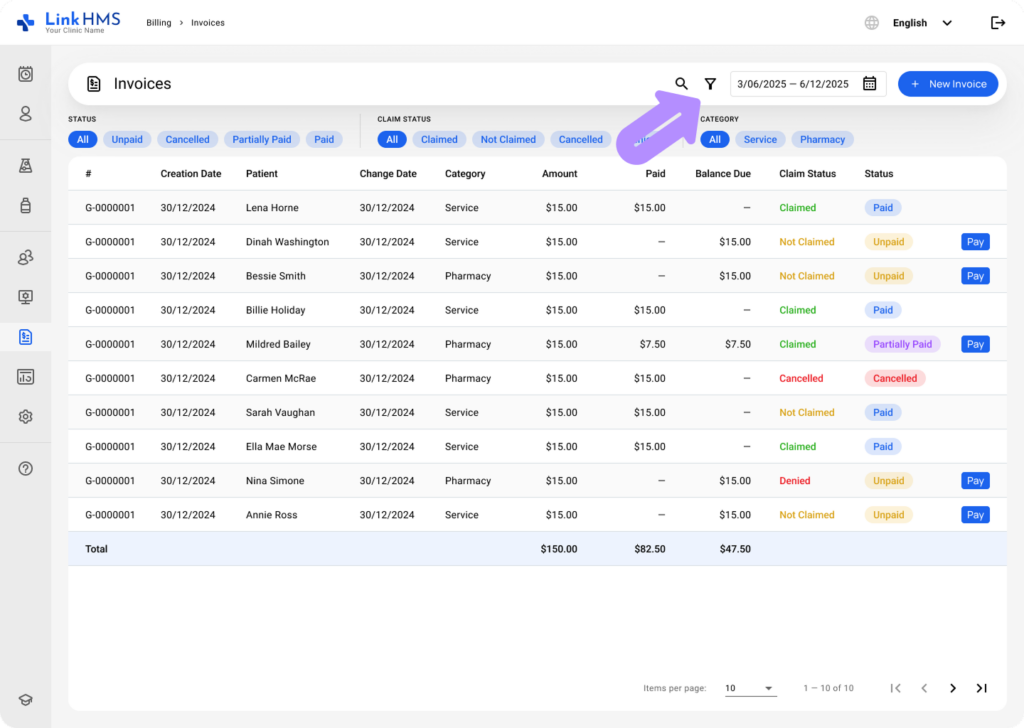This screenshot has height=728, width=1024.
Task: Go to the previous page
Action: click(x=924, y=688)
